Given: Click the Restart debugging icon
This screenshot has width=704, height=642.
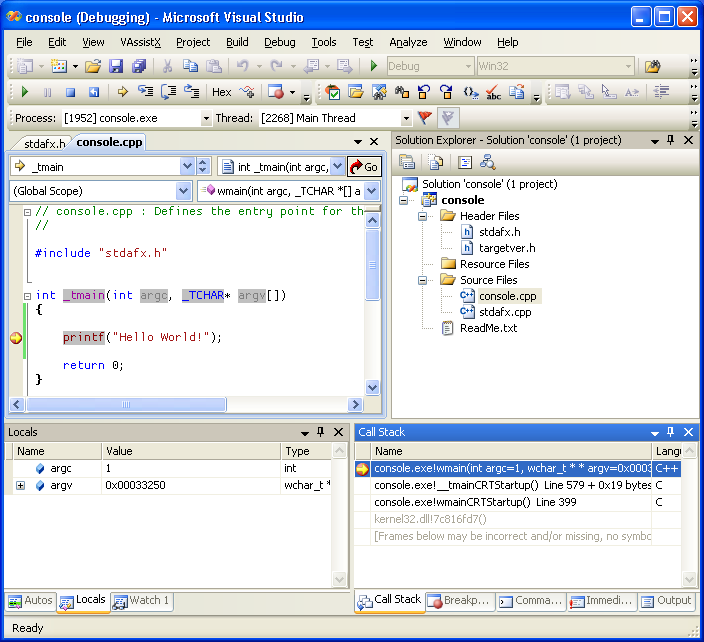Looking at the screenshot, I should (x=94, y=92).
